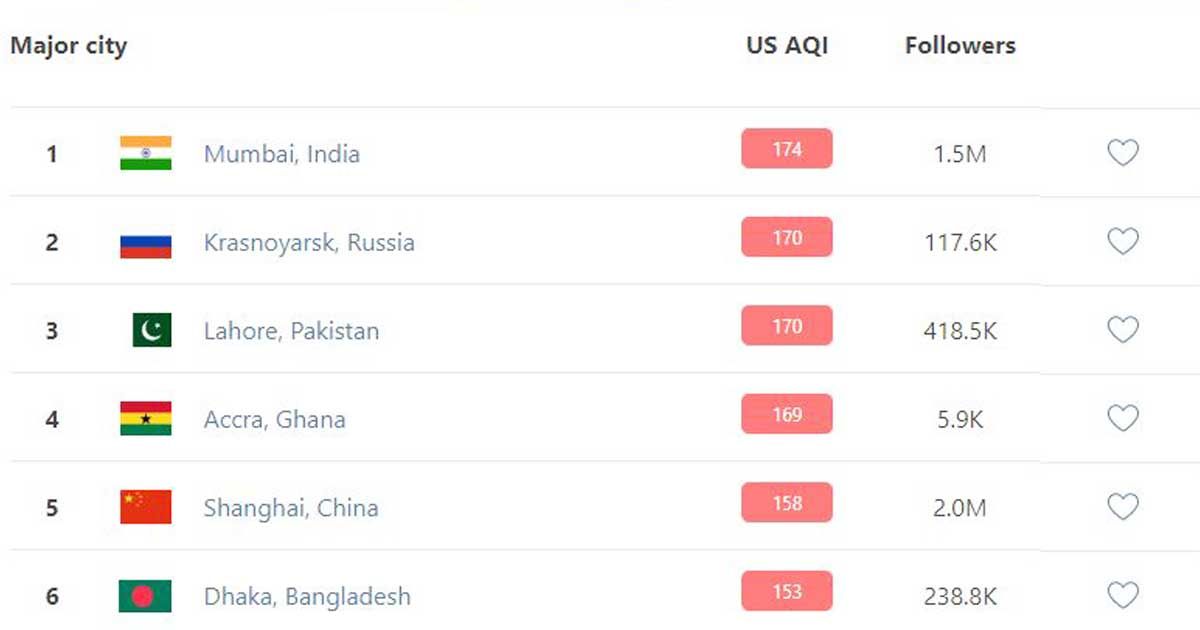Open the Lahore, Pakistan link
The image size is (1200, 630).
[292, 331]
